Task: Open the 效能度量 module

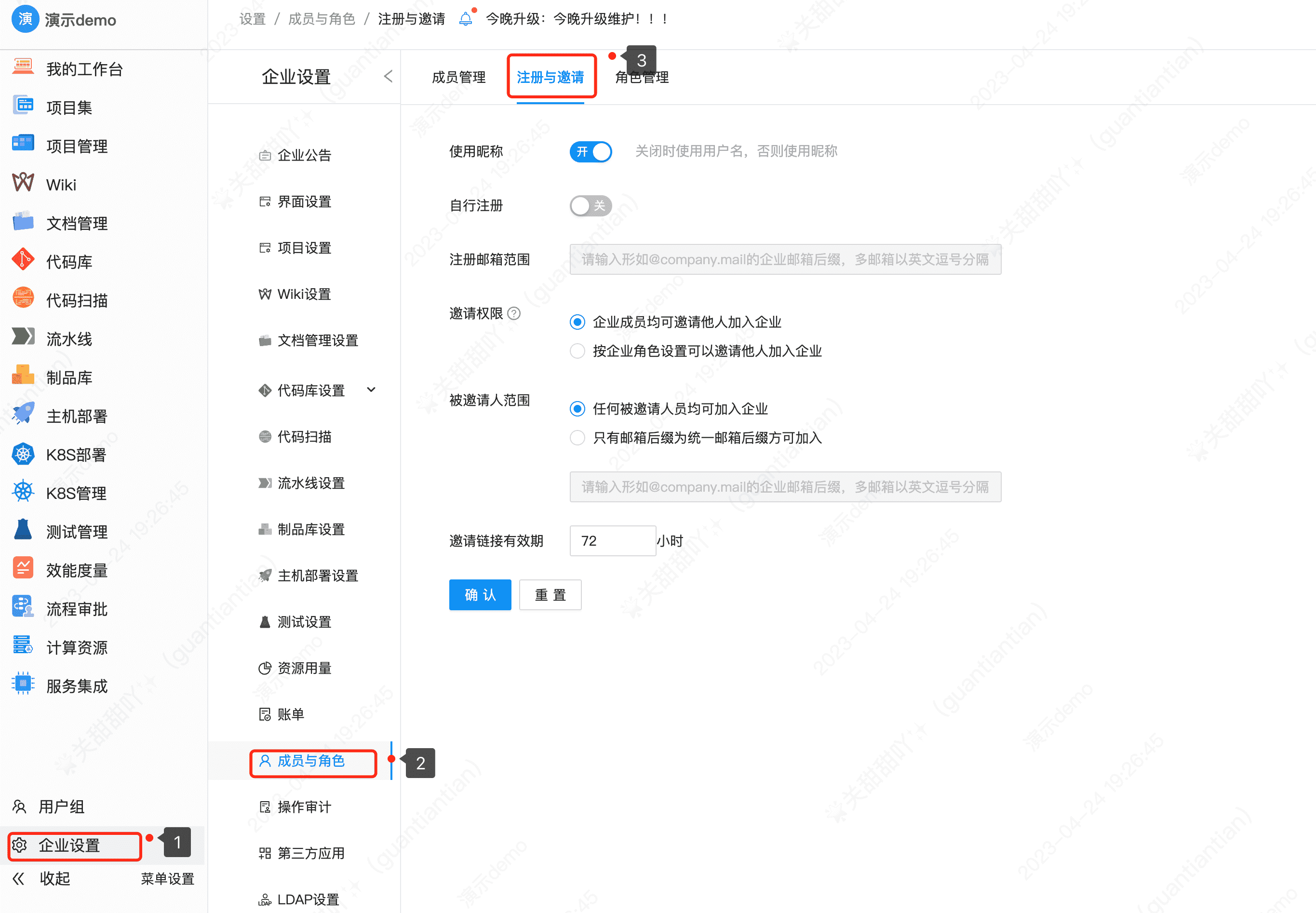Action: (77, 569)
